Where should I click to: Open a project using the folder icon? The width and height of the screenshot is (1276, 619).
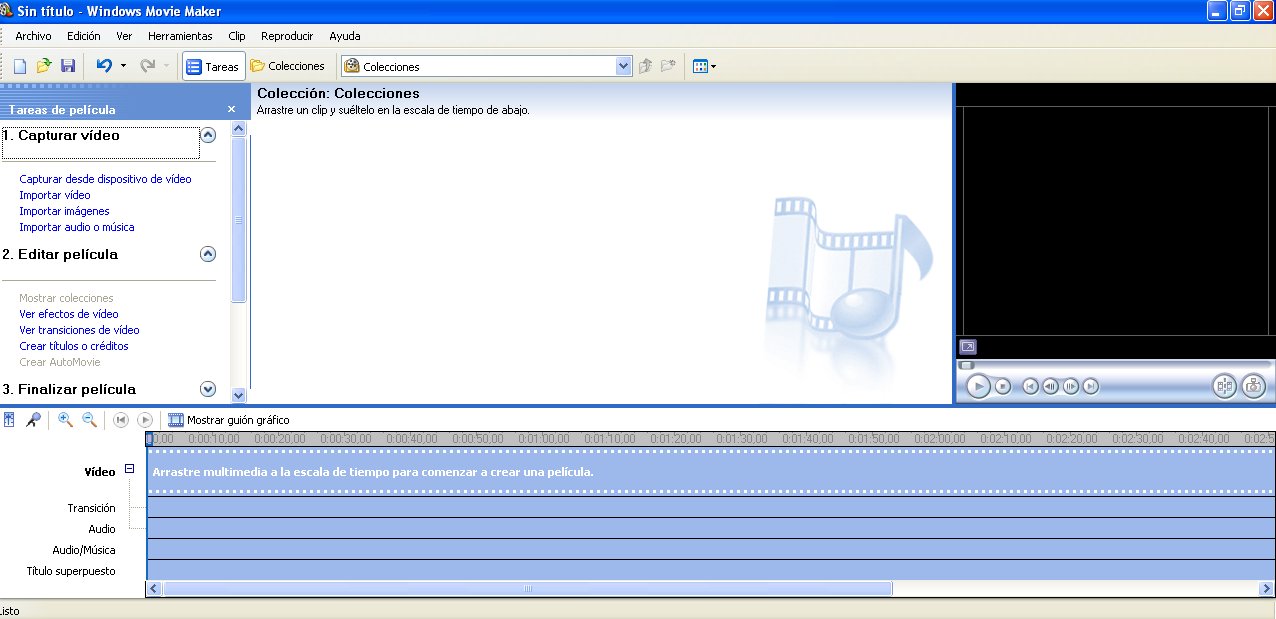tap(44, 66)
